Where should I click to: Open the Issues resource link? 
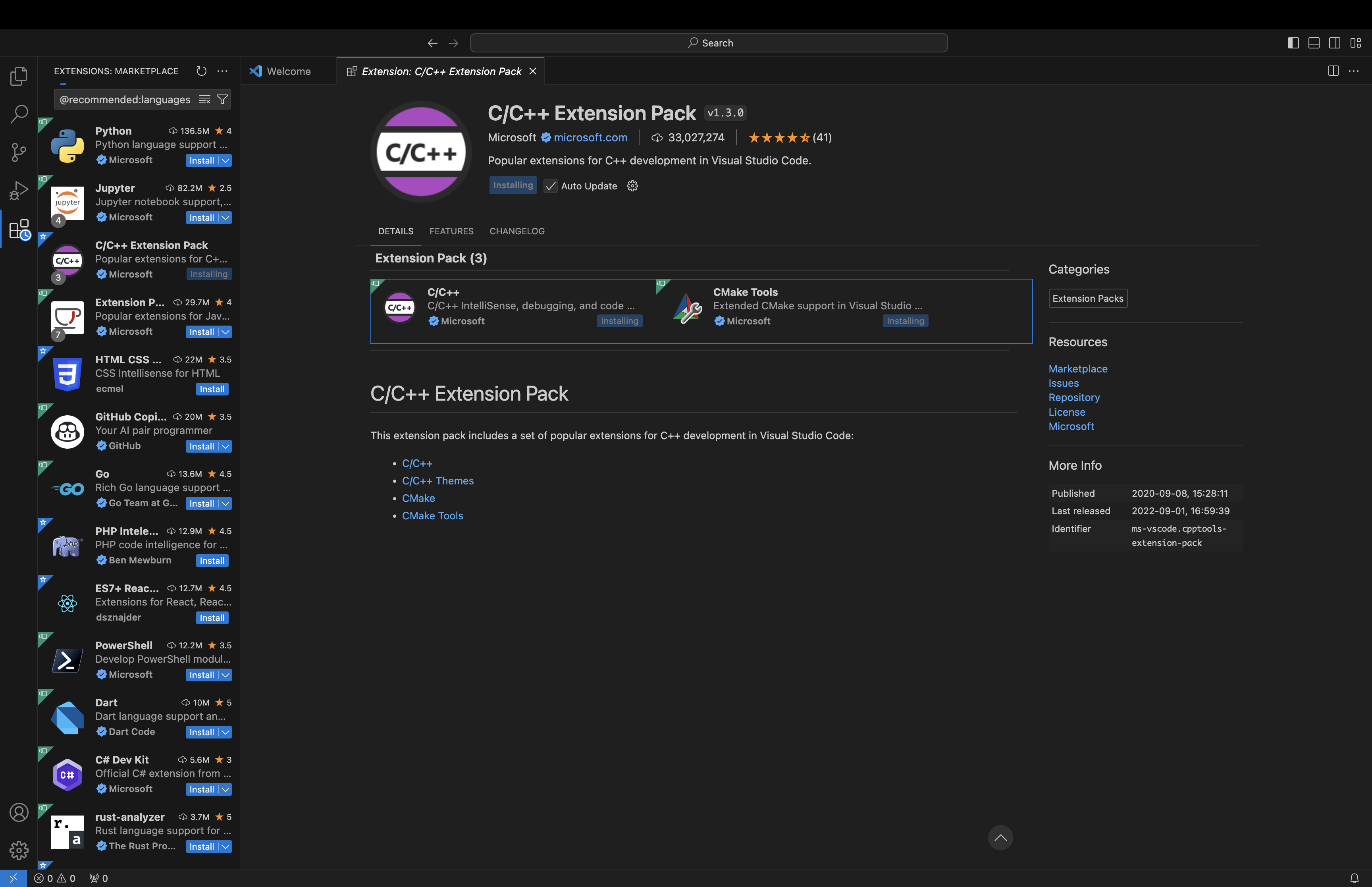(1064, 383)
